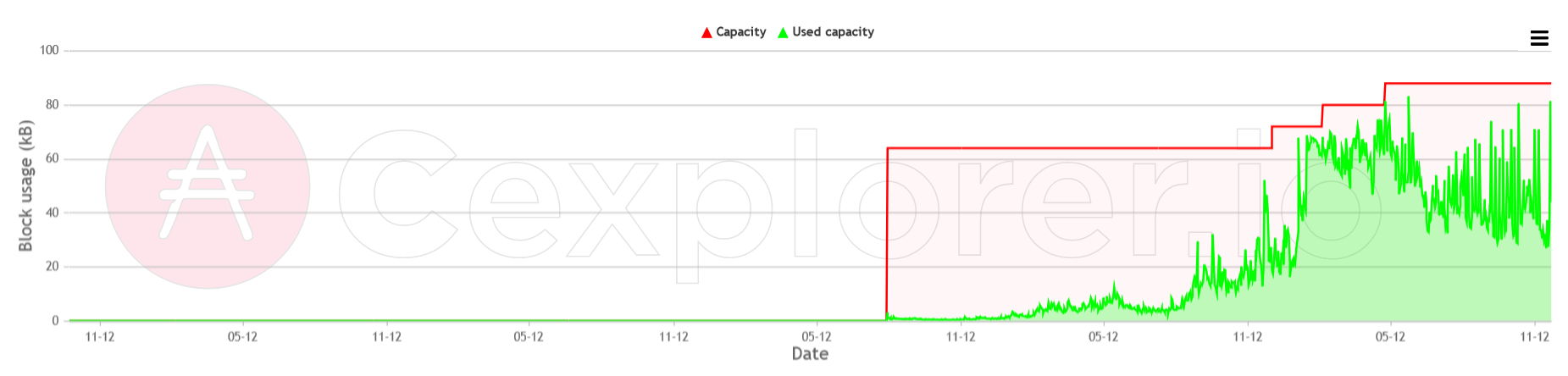The height and width of the screenshot is (376, 1568).
Task: Click the short red capacity step at 72 kB
Action: point(1296,127)
